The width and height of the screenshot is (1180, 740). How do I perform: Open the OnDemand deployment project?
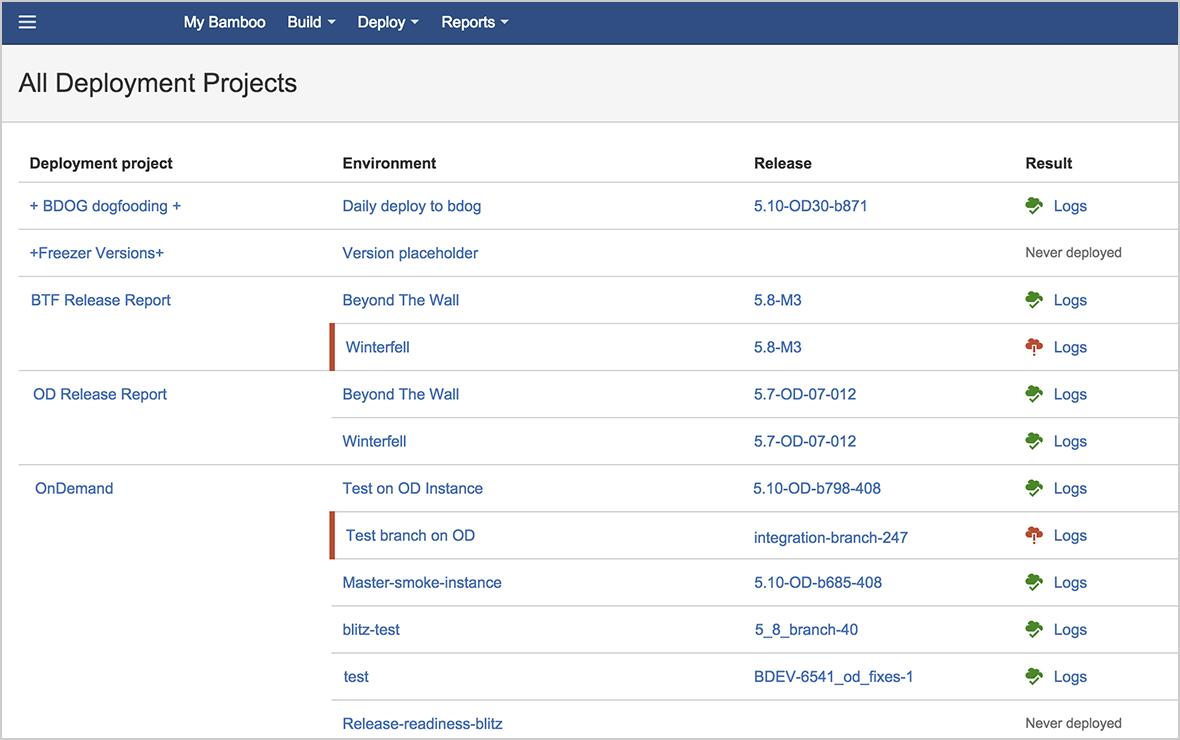74,488
